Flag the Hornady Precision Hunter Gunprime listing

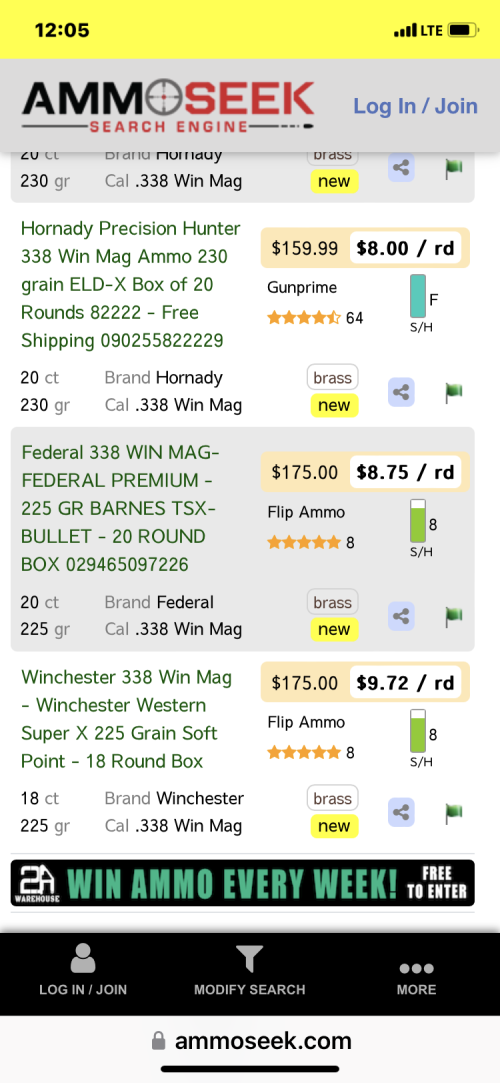tap(453, 392)
